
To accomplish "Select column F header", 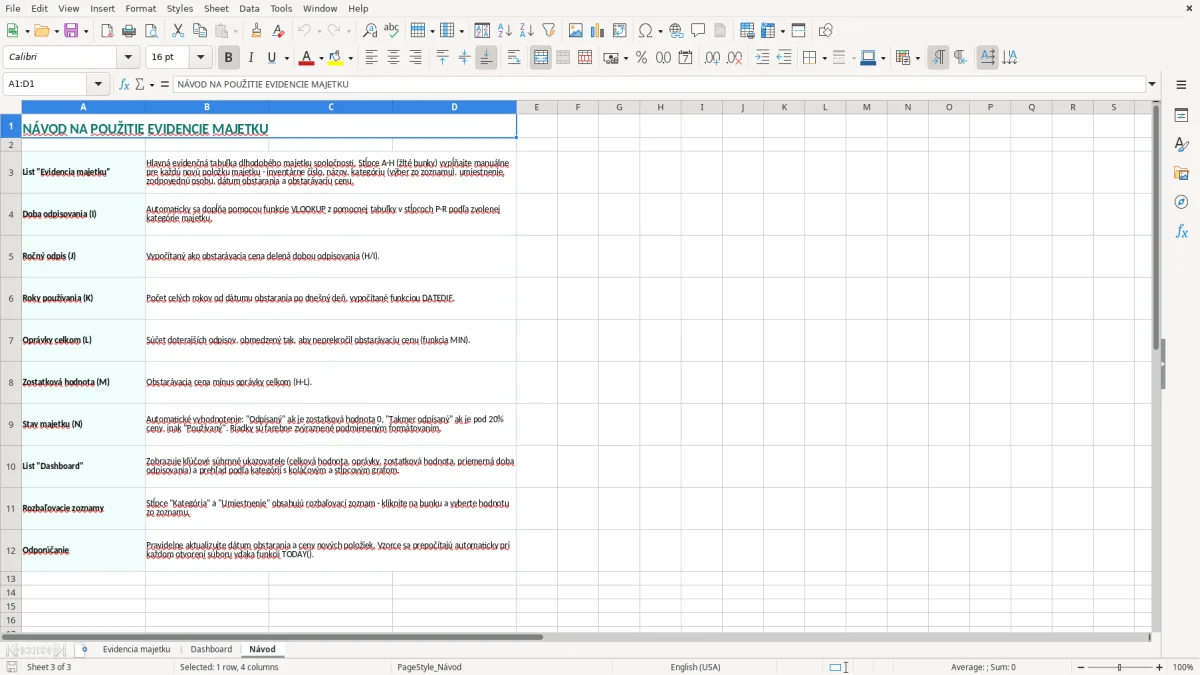I will 577,107.
